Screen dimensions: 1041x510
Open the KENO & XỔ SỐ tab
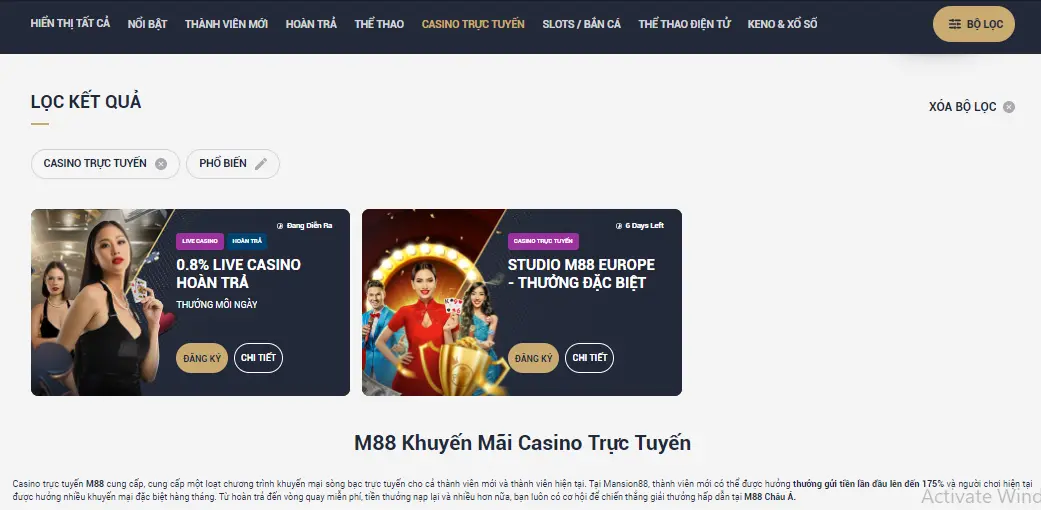click(782, 24)
